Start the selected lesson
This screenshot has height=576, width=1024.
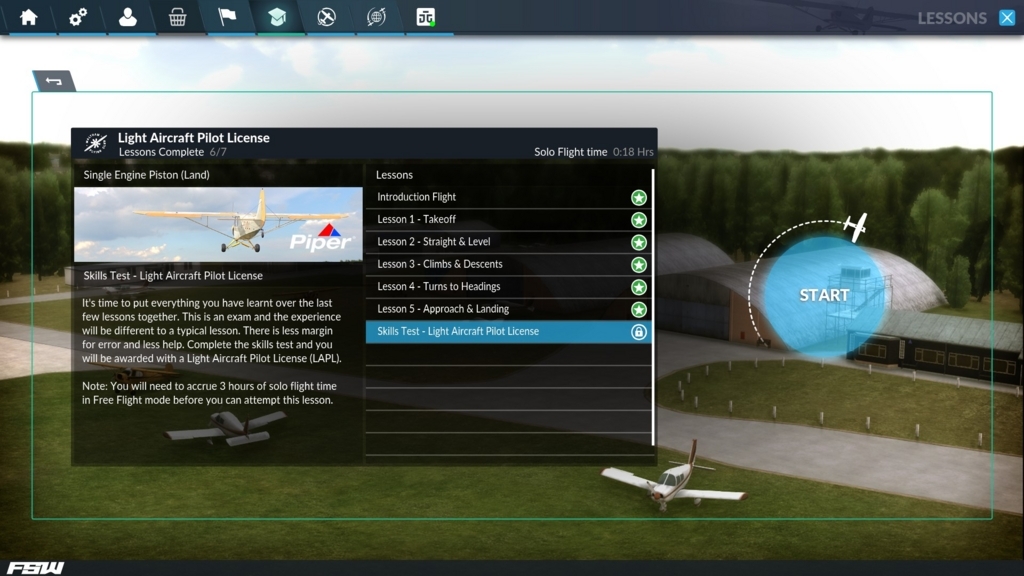824,295
